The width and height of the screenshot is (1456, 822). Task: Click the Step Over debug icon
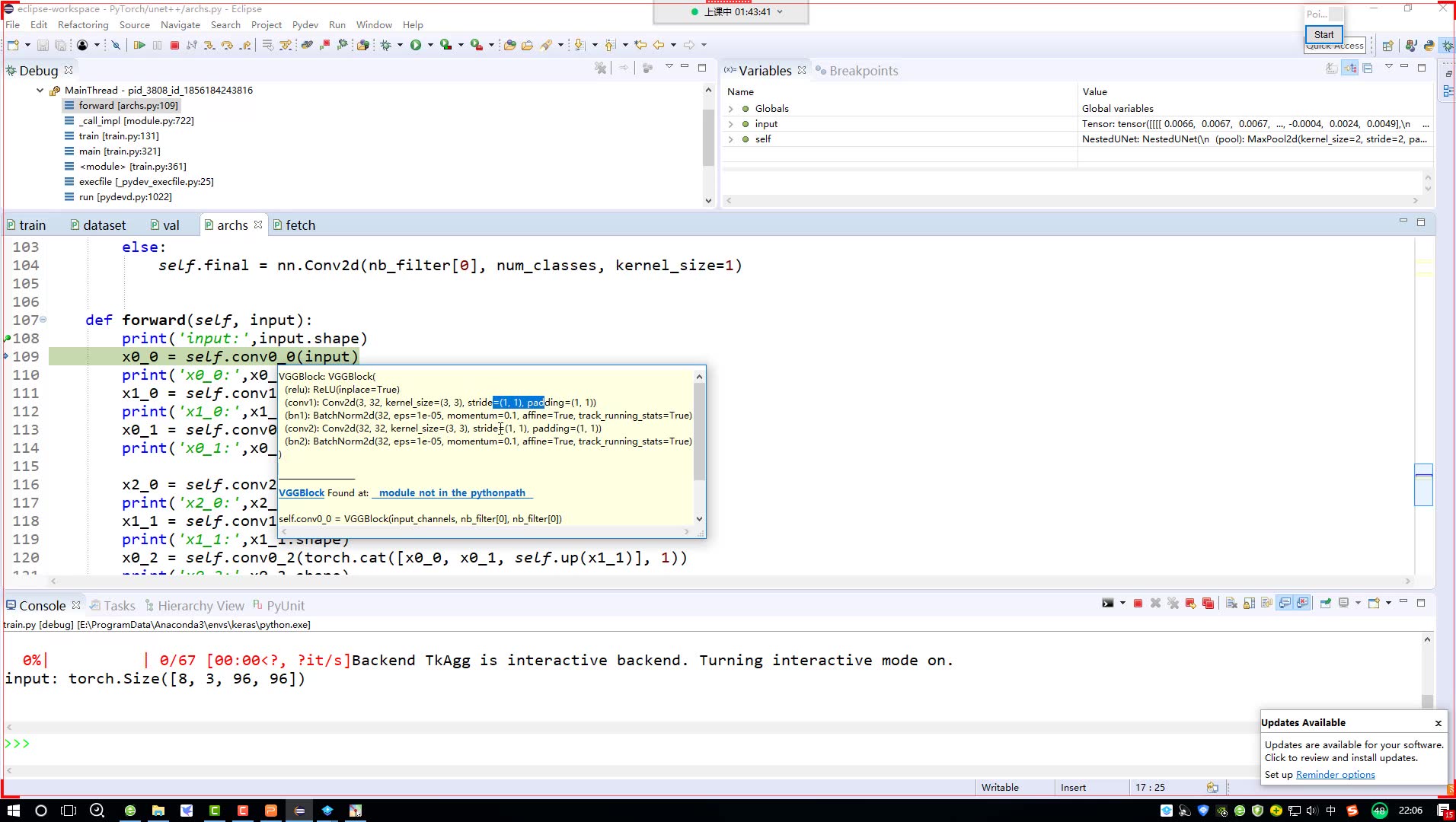coord(227,46)
